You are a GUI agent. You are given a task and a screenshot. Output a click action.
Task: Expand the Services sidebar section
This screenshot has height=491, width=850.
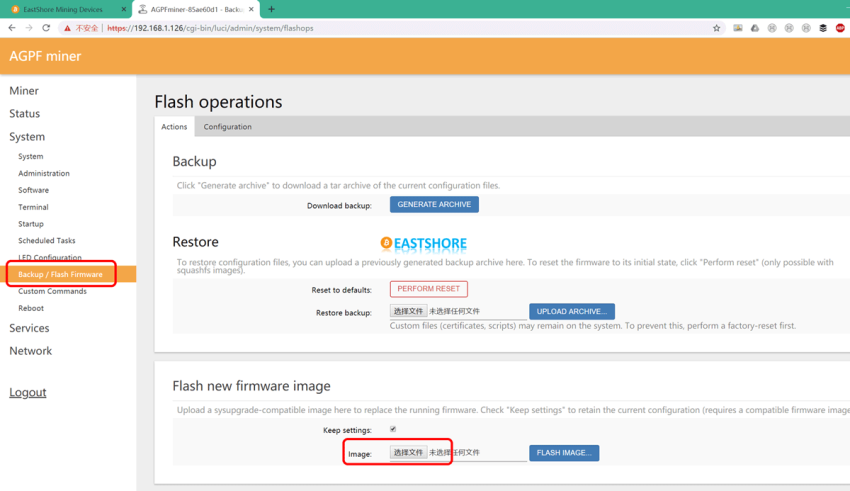coord(29,328)
